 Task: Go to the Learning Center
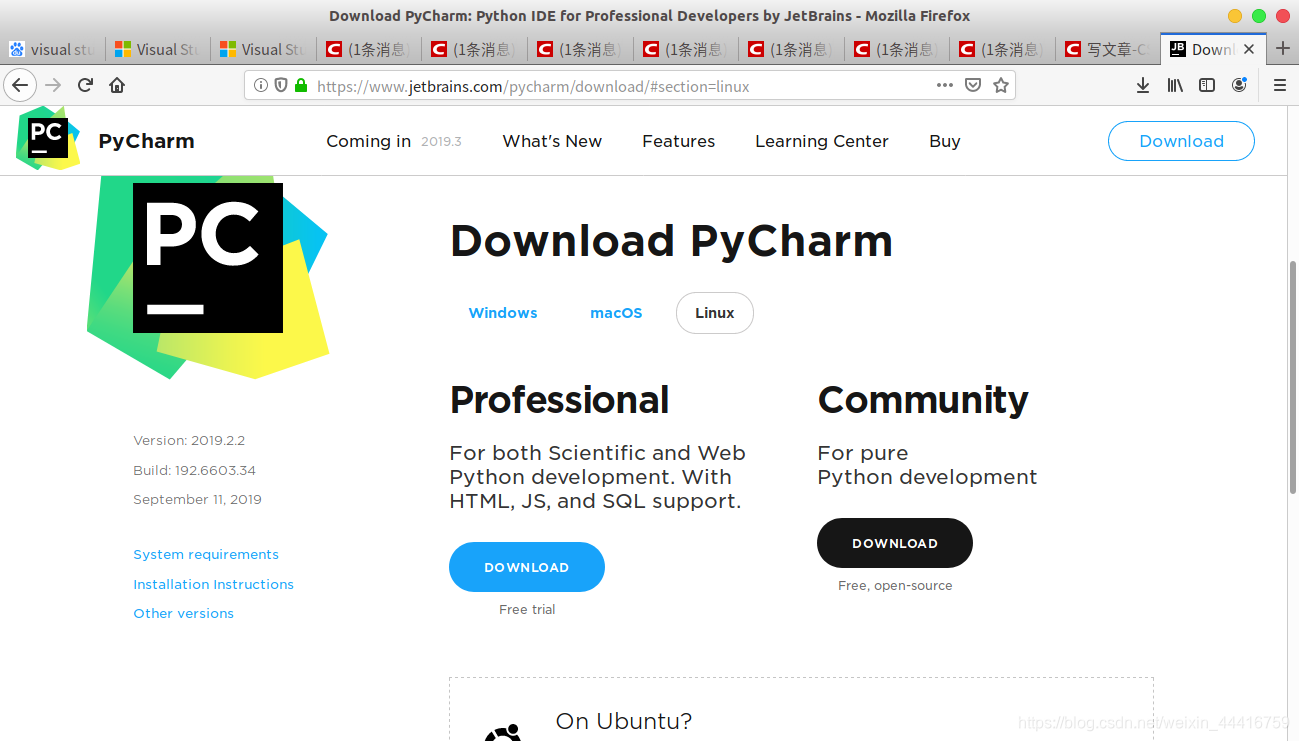pyautogui.click(x=822, y=141)
